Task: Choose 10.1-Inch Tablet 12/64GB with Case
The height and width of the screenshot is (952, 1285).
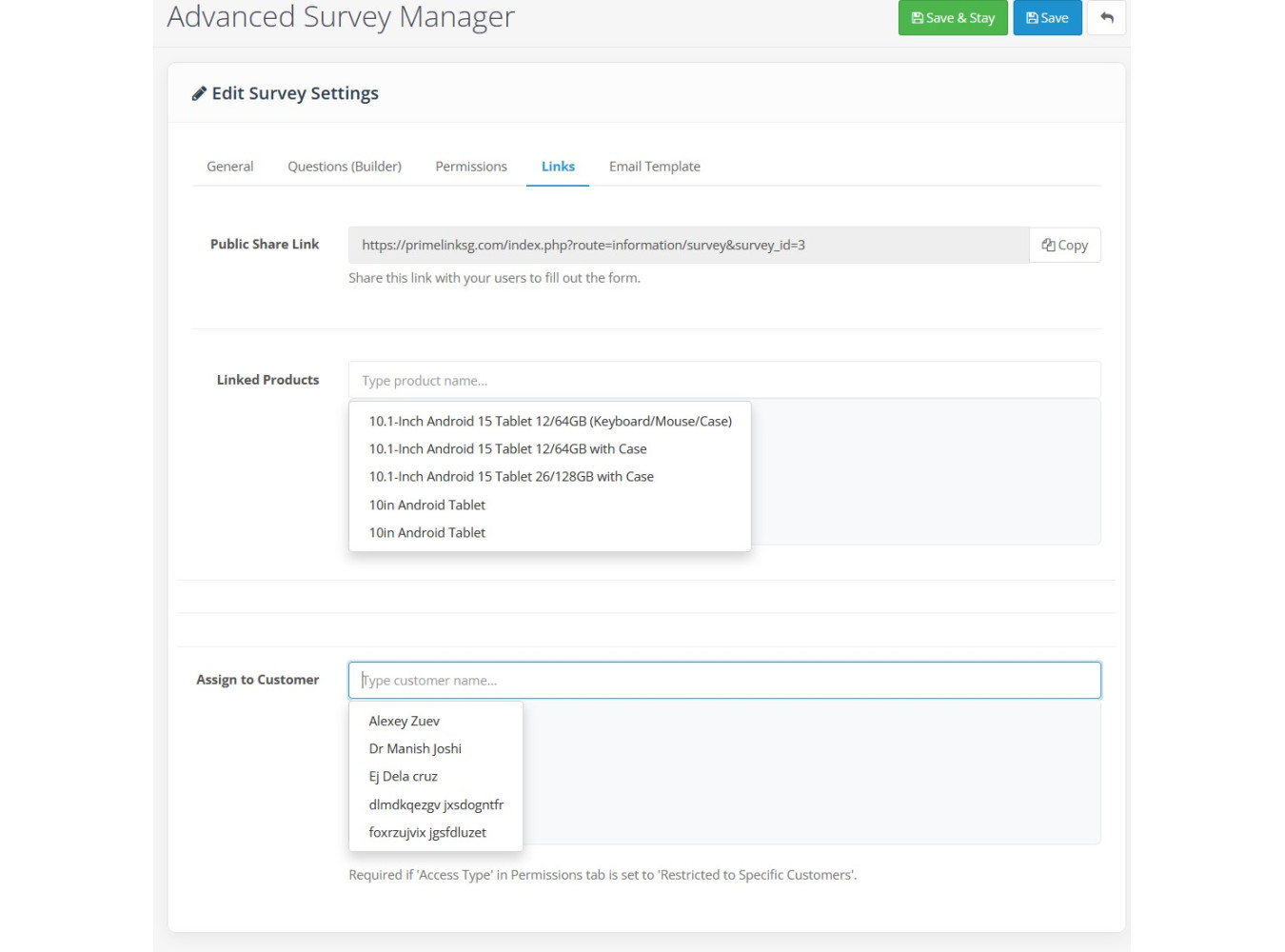Action: click(507, 449)
